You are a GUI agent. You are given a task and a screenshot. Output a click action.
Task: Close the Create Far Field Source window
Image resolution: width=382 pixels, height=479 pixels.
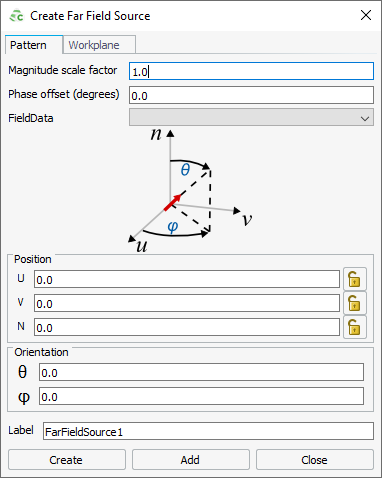[366, 15]
